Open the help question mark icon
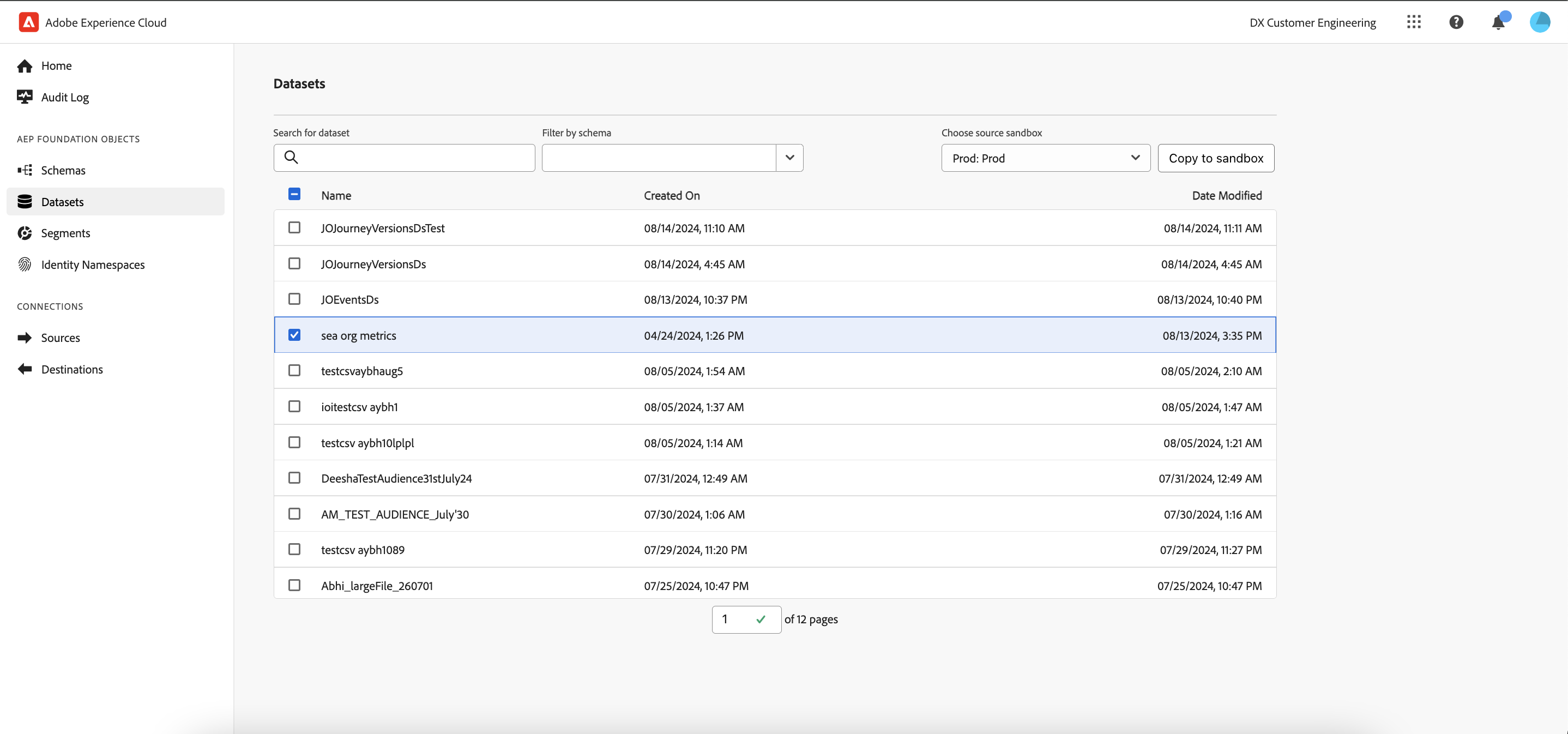The image size is (1568, 734). [x=1456, y=22]
